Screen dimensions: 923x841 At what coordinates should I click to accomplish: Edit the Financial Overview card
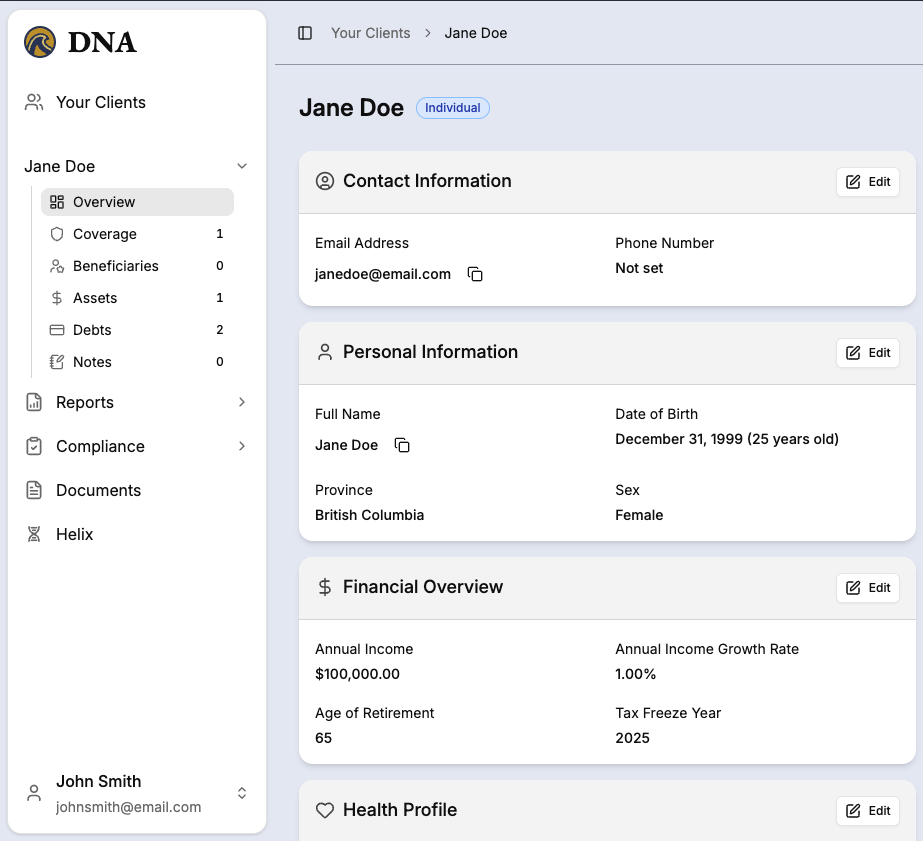[x=867, y=588]
